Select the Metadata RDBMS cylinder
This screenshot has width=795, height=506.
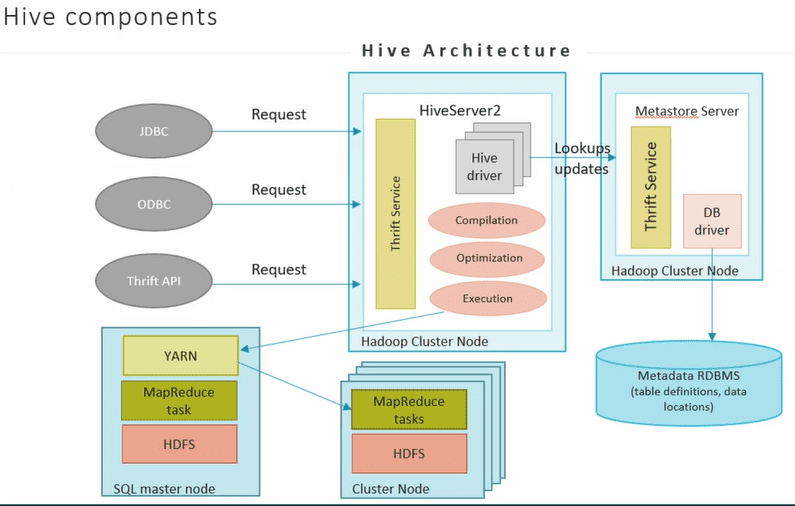[x=688, y=385]
